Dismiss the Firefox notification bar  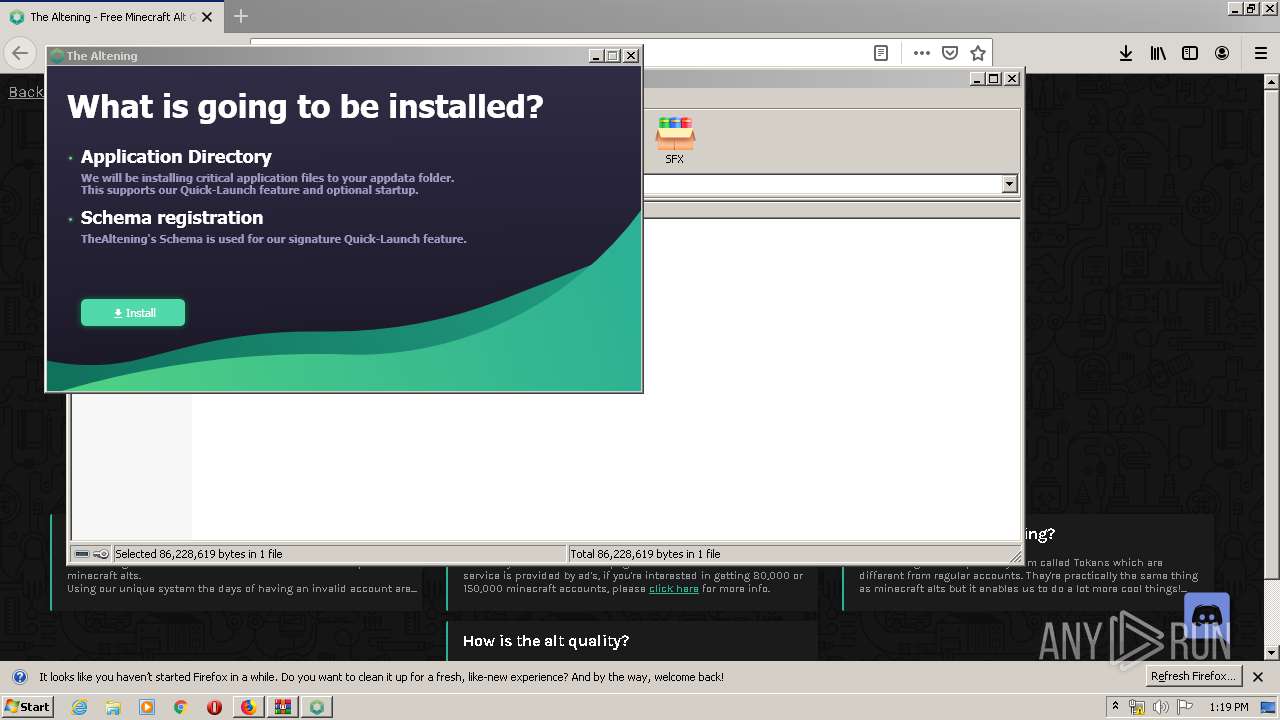coord(1258,677)
